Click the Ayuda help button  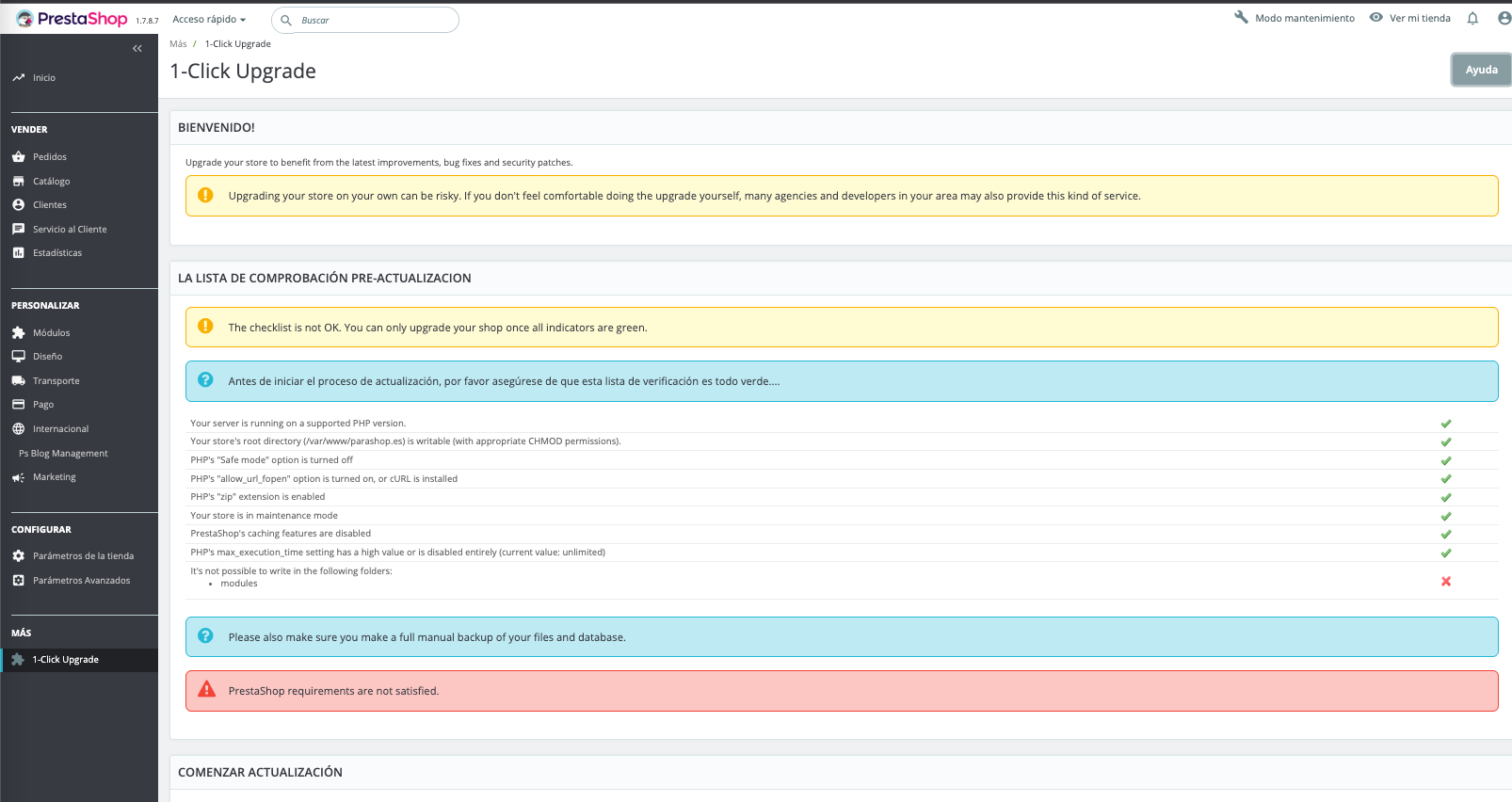point(1481,70)
